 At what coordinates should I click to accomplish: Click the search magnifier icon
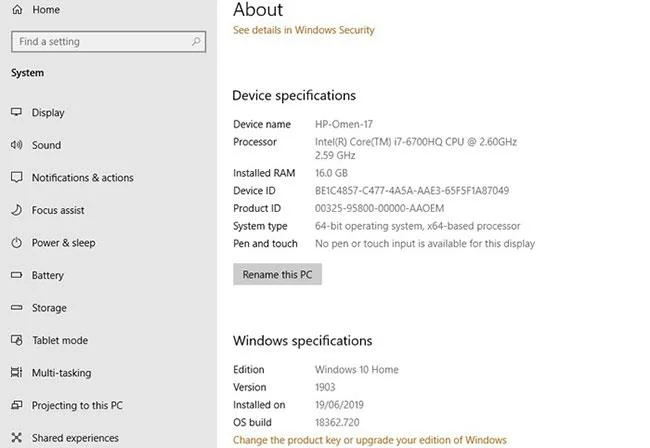(196, 41)
